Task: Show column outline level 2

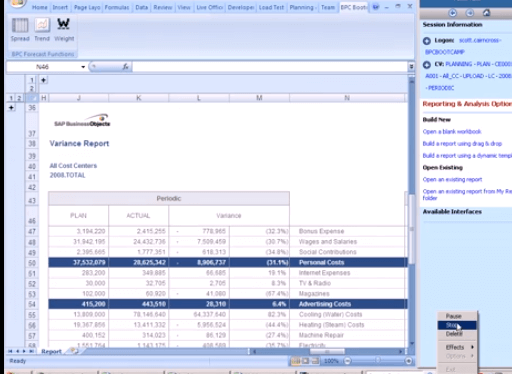Action: tap(32, 88)
